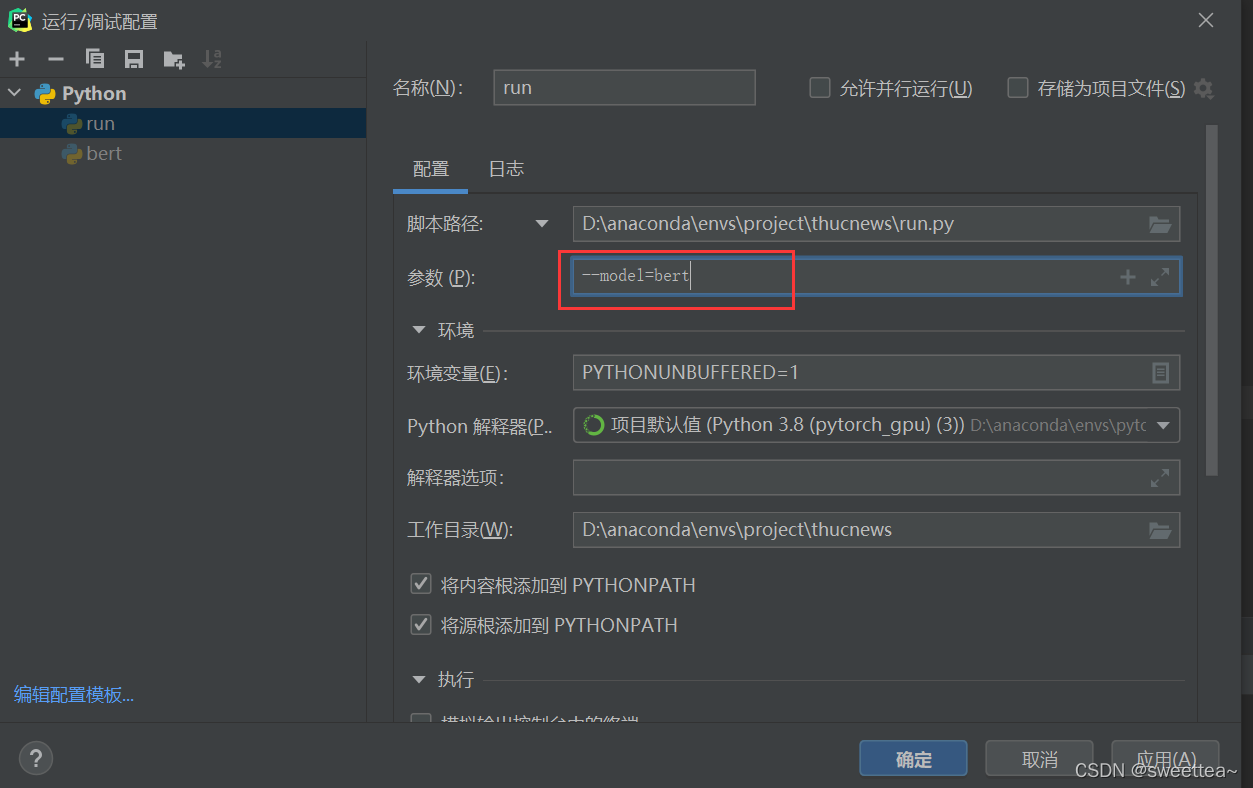Click the 取消 button
This screenshot has height=788, width=1253.
tap(1039, 759)
